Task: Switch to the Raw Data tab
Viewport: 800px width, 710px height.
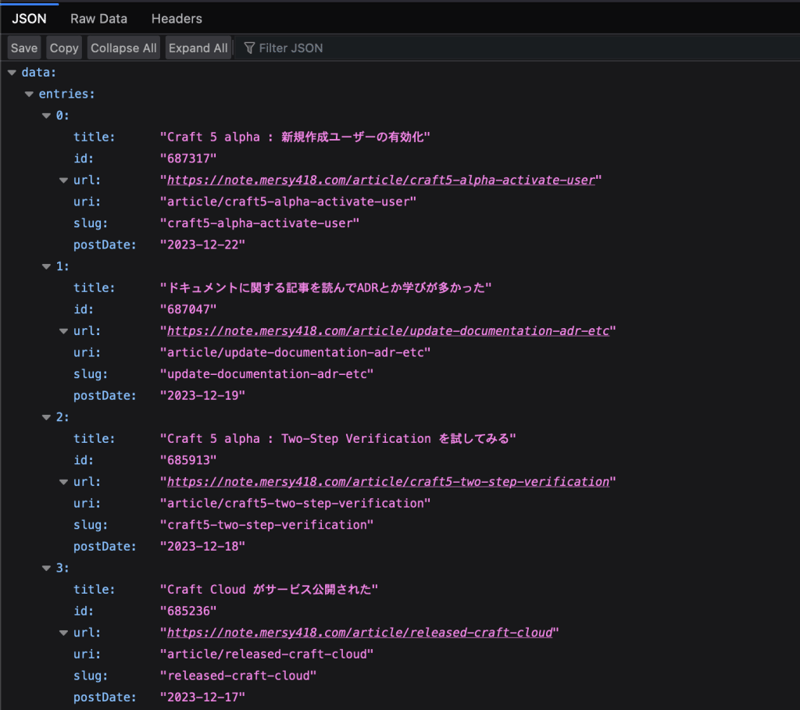Action: (x=98, y=18)
